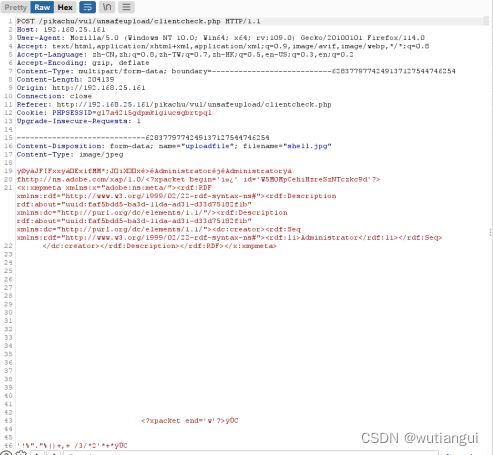
Task: Click the Accept: text/html header line
Action: coord(223,46)
